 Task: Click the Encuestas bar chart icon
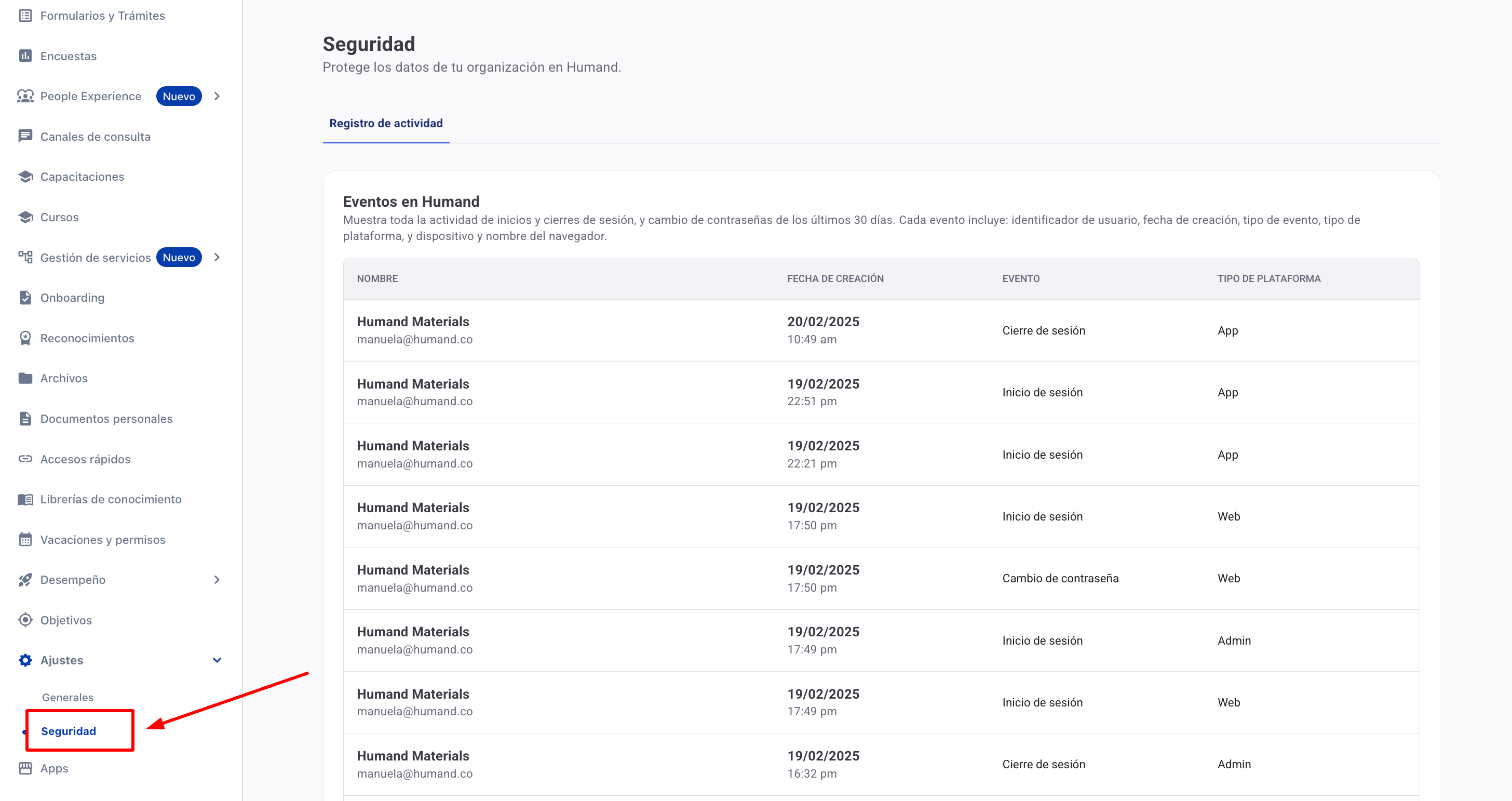pyautogui.click(x=25, y=56)
